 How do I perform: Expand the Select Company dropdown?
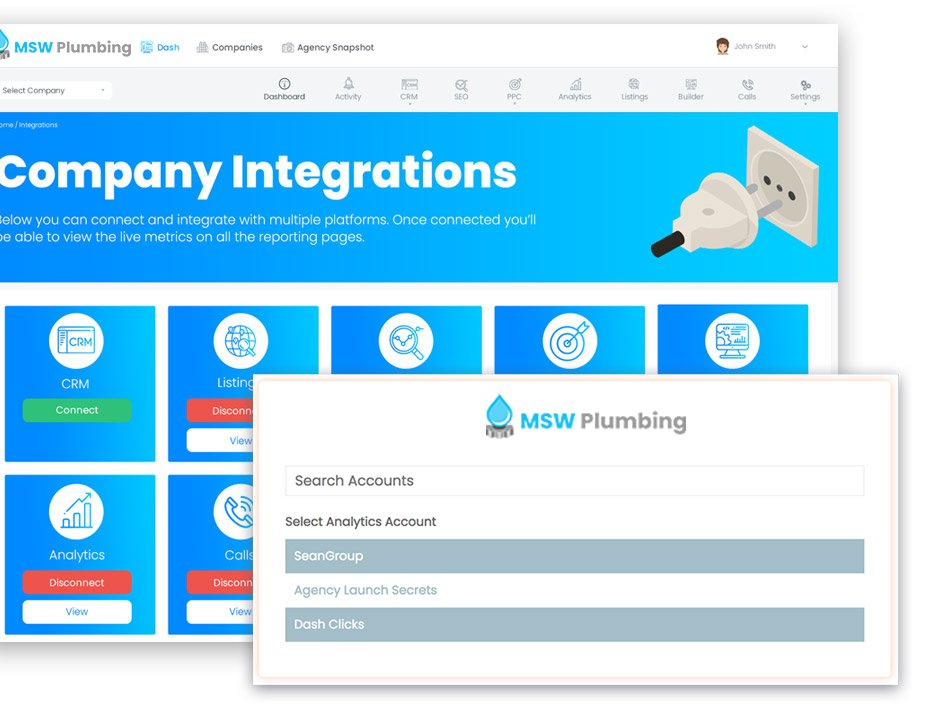tap(53, 90)
